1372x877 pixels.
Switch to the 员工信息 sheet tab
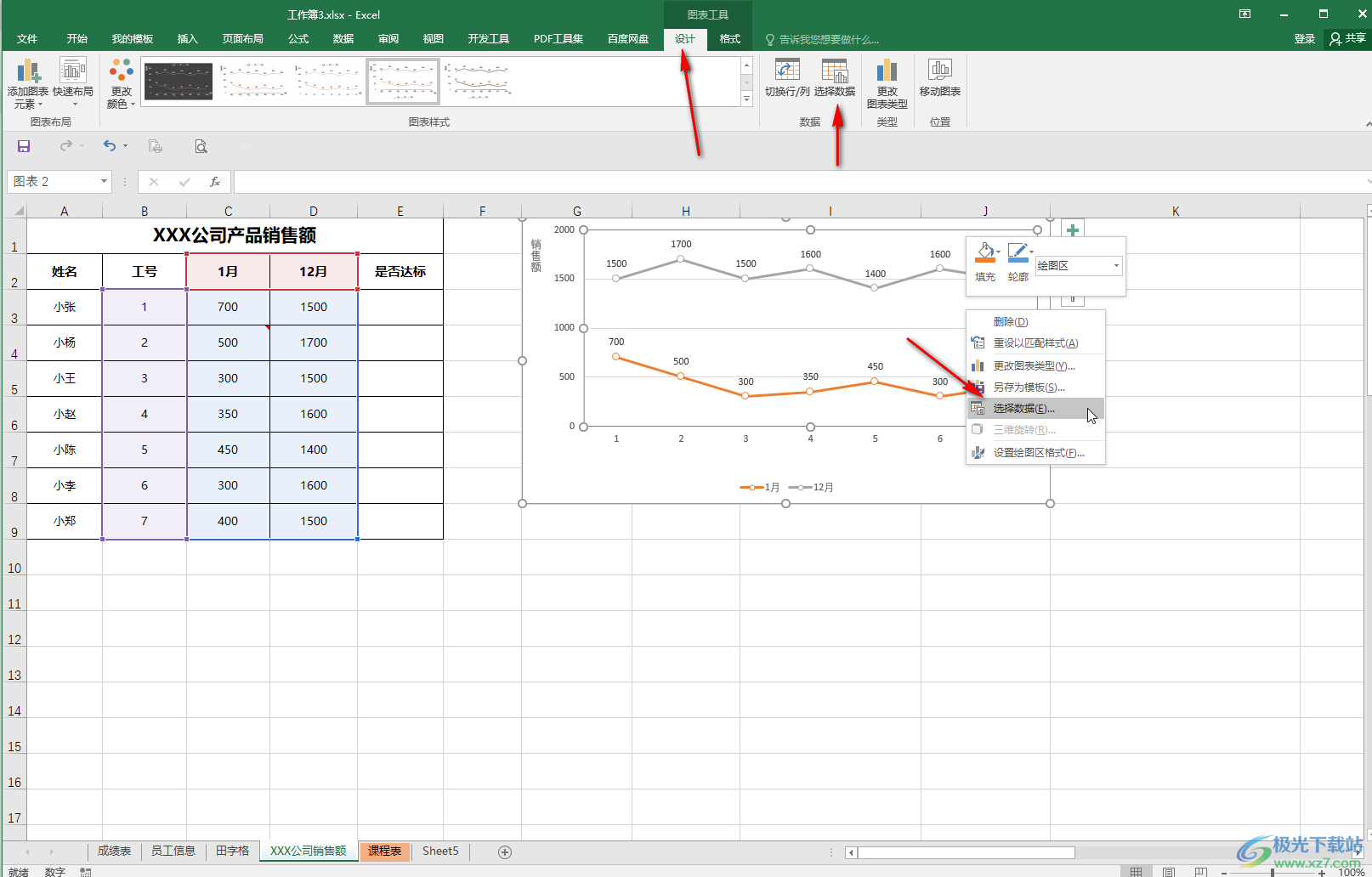click(x=173, y=852)
